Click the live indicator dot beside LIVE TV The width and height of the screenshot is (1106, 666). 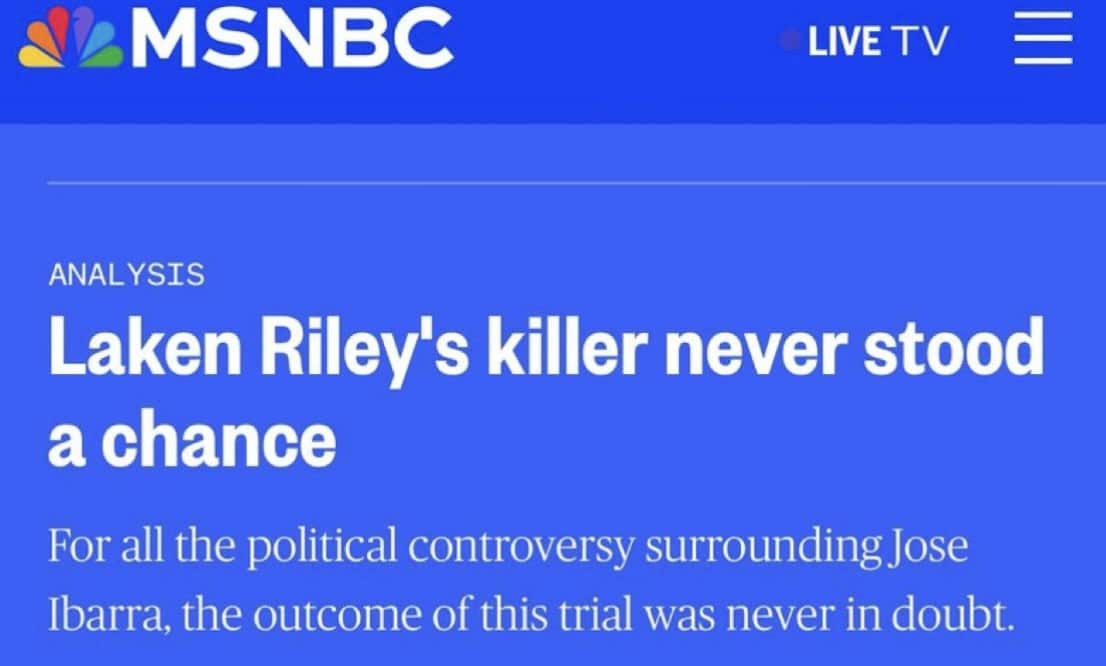(791, 41)
